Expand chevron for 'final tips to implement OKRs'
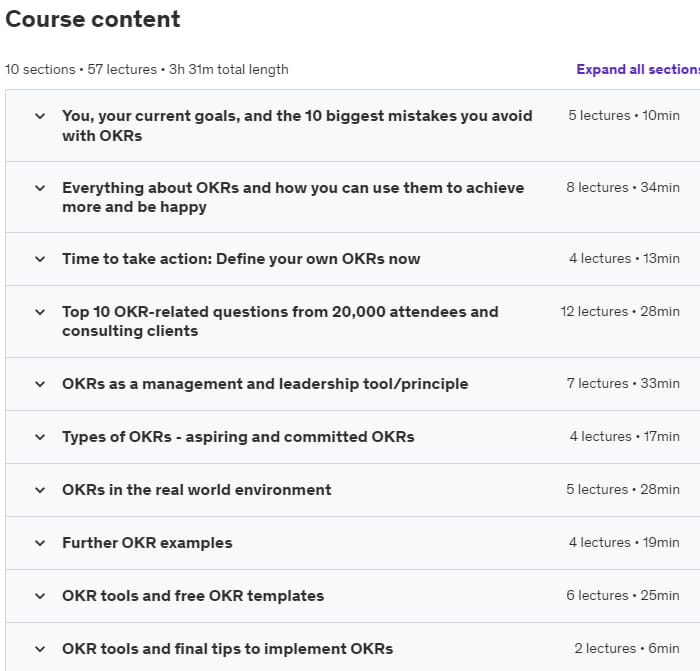 40,649
